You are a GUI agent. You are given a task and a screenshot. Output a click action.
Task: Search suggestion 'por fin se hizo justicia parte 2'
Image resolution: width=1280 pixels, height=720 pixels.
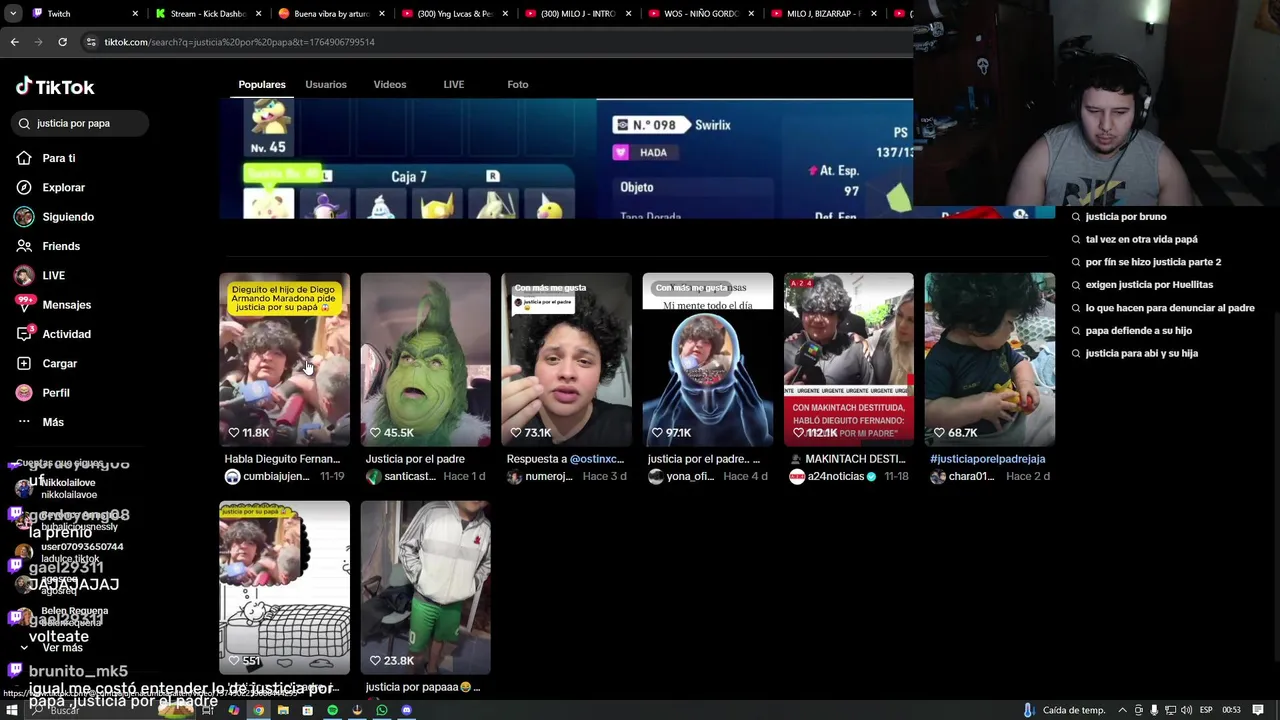pyautogui.click(x=1153, y=262)
